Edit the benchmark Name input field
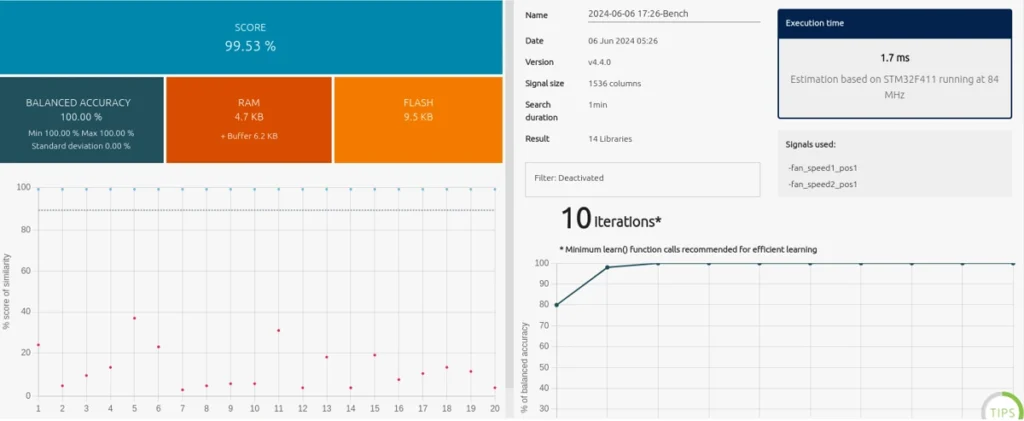 [674, 14]
